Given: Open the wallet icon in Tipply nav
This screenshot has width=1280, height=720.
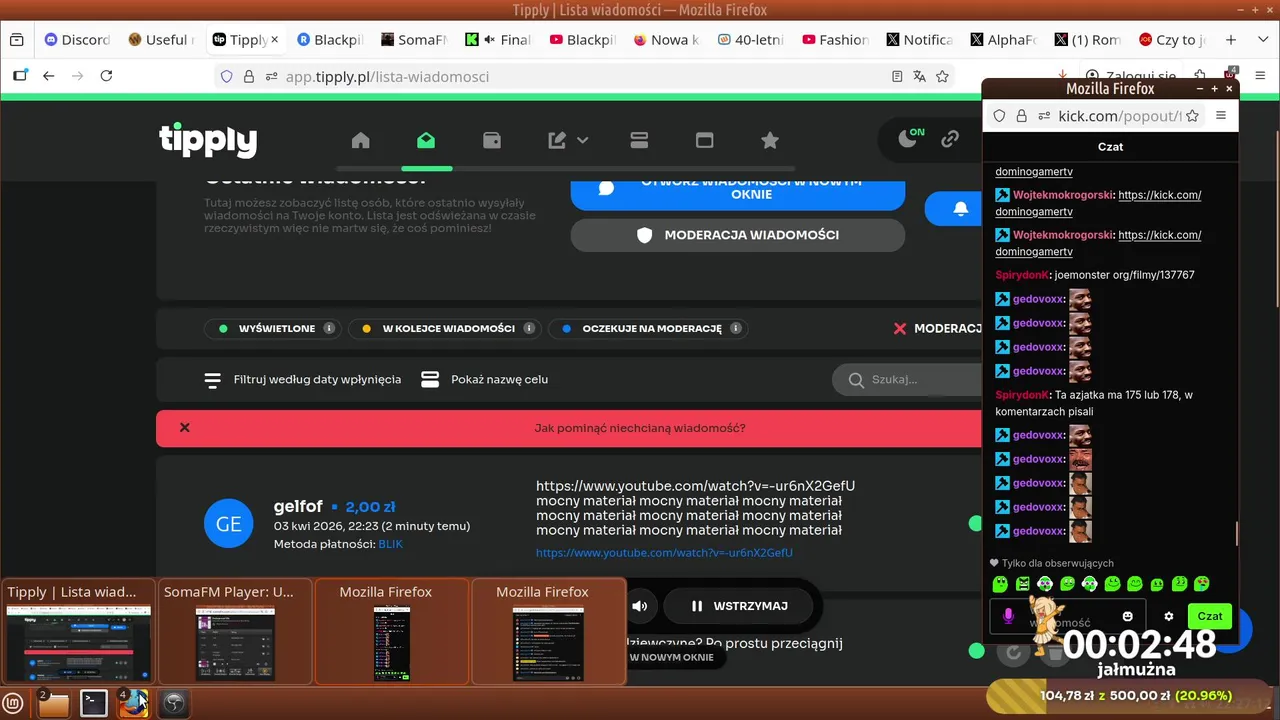Looking at the screenshot, I should [492, 141].
